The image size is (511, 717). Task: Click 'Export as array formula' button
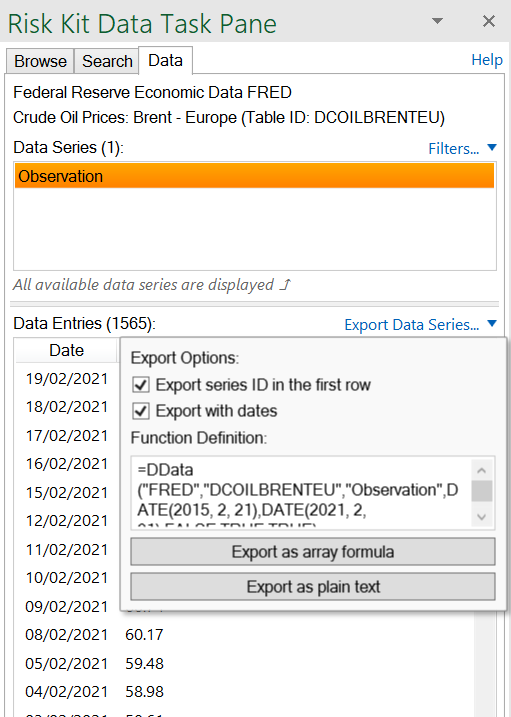313,551
